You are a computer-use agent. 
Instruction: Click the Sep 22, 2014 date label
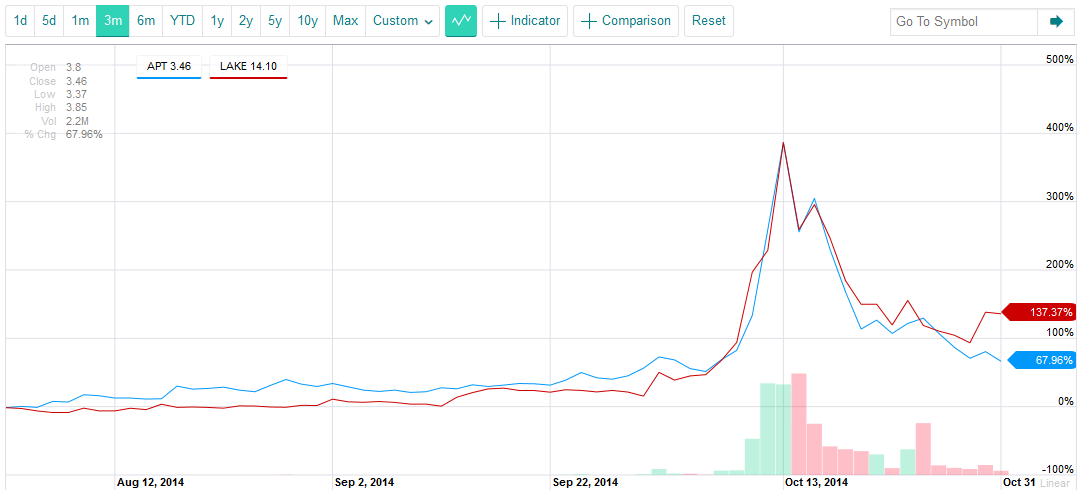click(585, 483)
